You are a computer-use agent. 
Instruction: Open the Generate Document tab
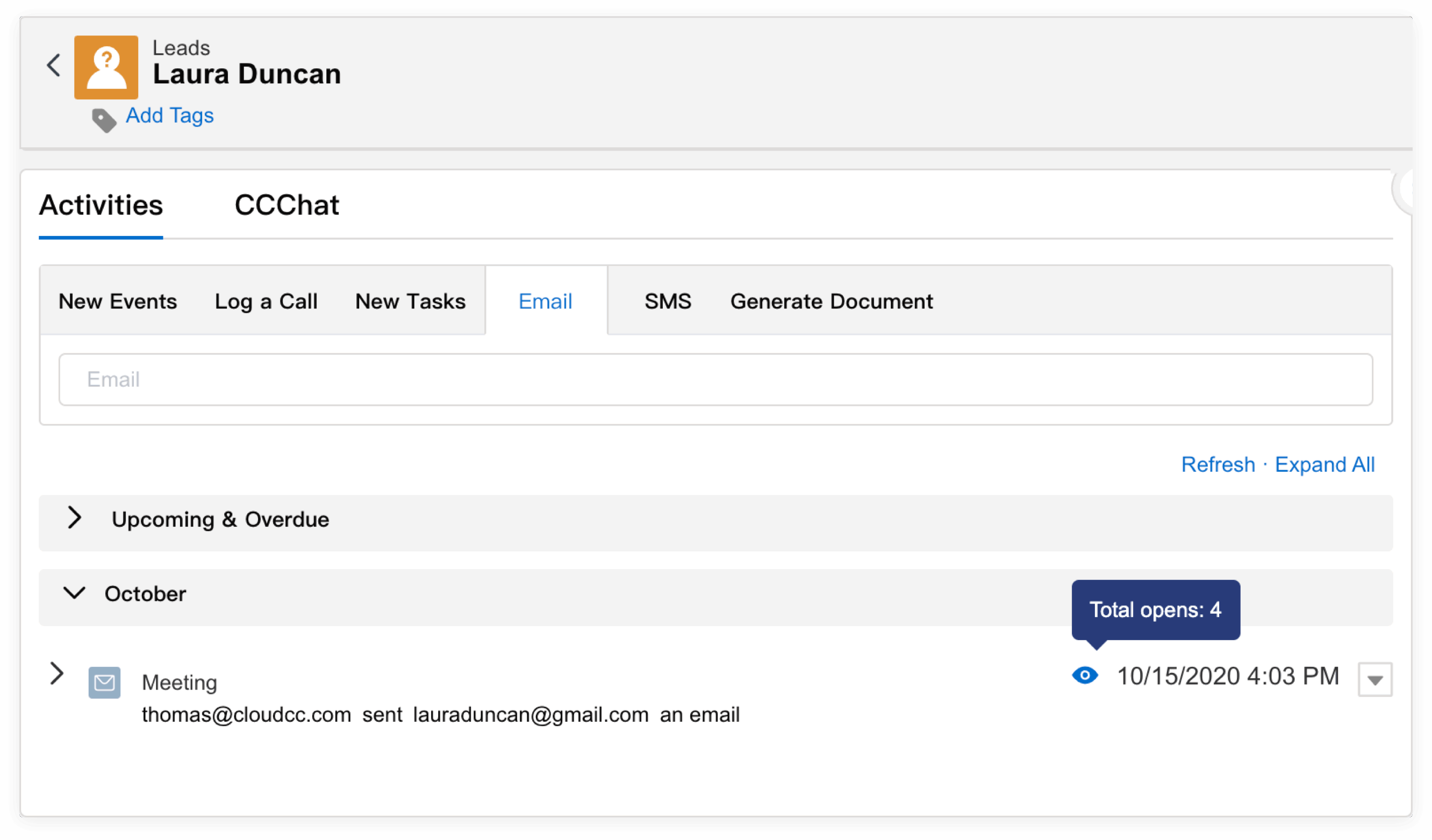tap(831, 301)
